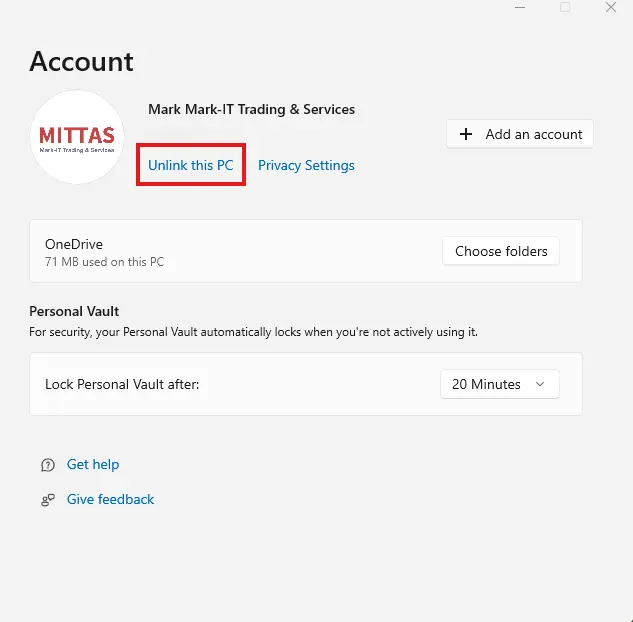Click the Unlink this PC link

191,165
